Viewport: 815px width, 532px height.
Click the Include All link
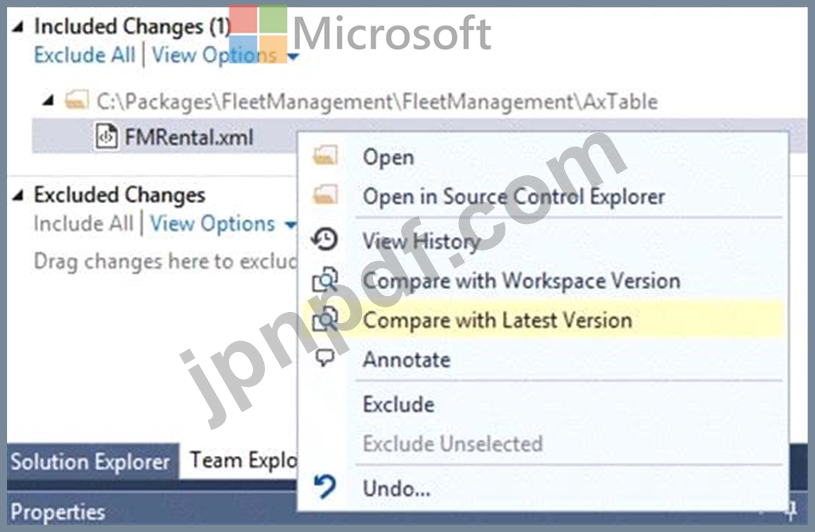pos(84,224)
